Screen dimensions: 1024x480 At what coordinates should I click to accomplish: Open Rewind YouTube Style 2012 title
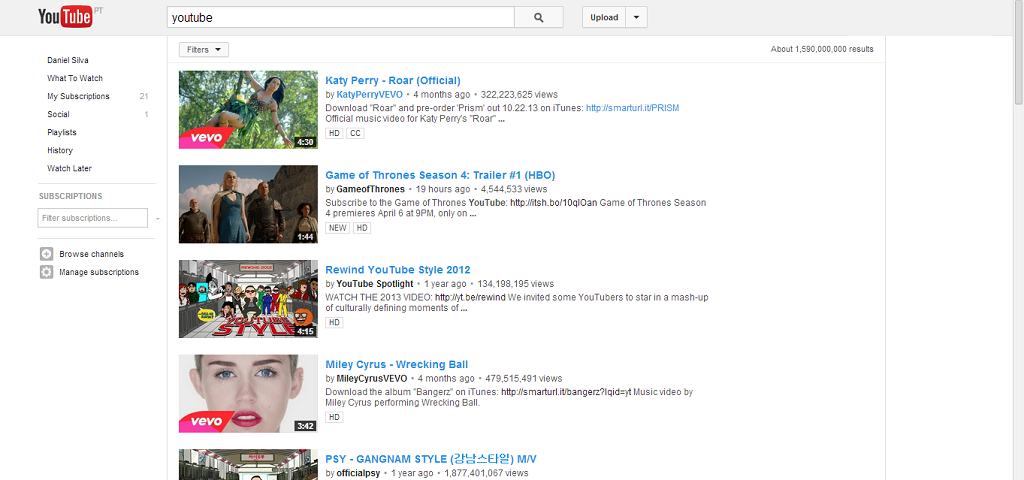click(398, 270)
